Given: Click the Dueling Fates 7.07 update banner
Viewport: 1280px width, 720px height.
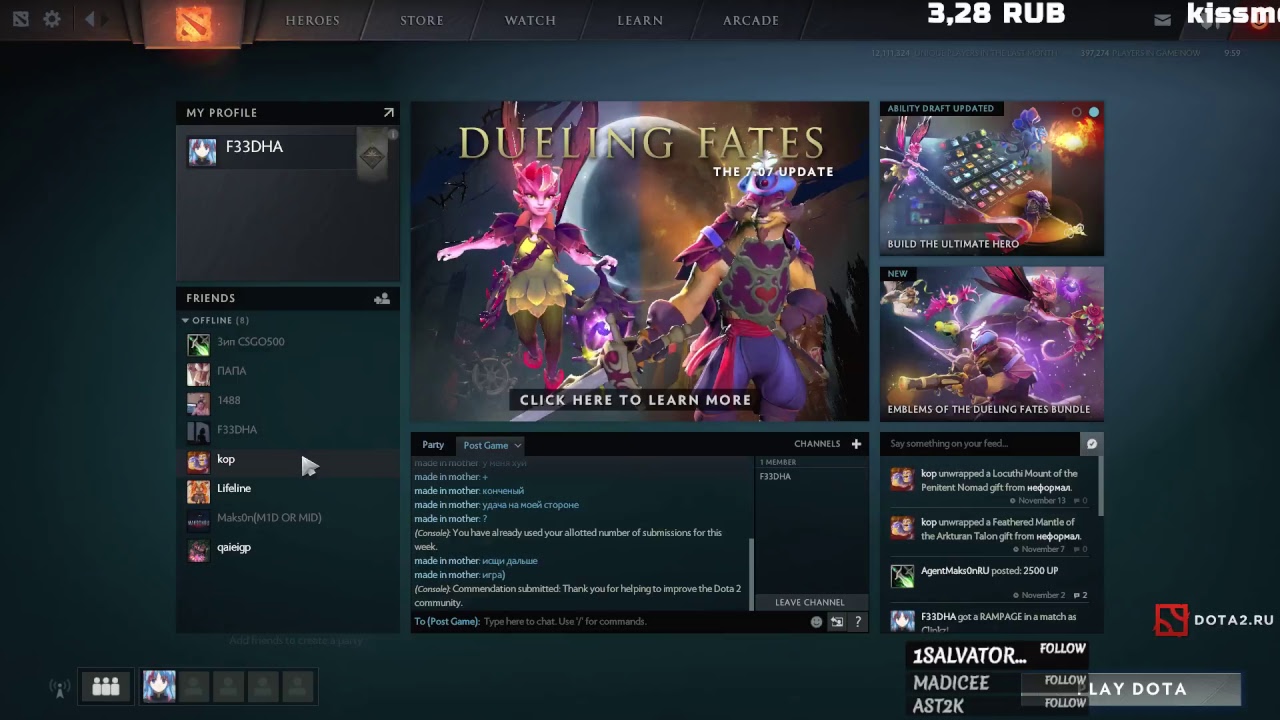Looking at the screenshot, I should point(640,261).
